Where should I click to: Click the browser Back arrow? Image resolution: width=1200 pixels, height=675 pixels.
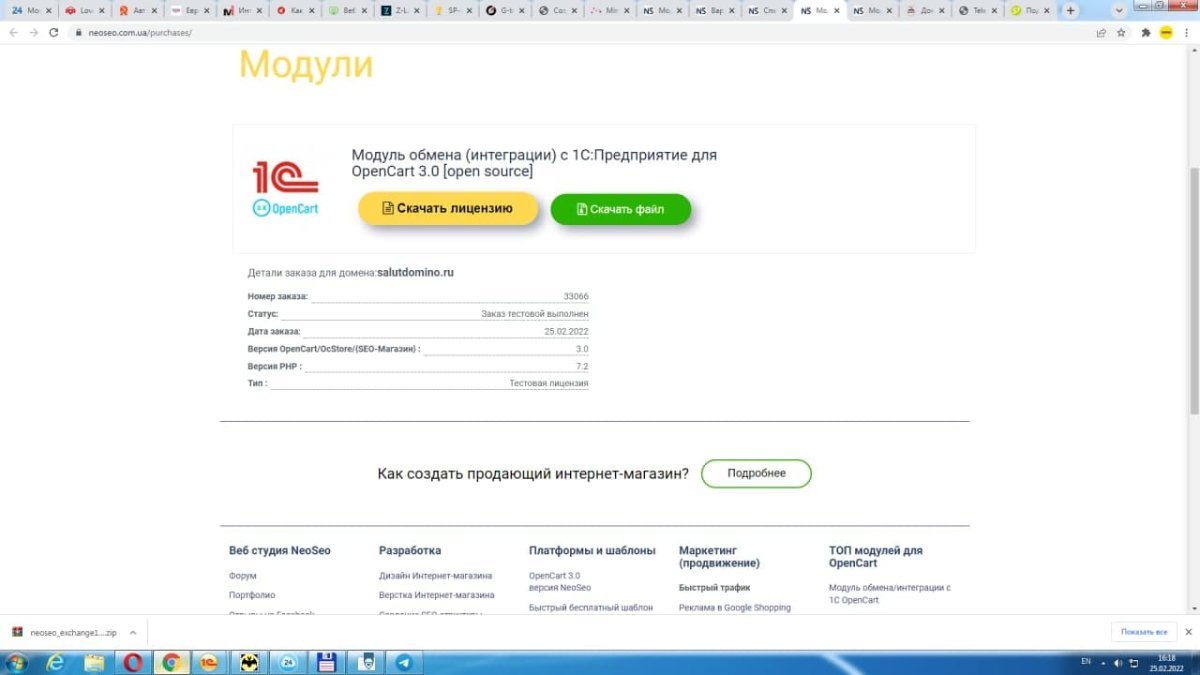pyautogui.click(x=13, y=32)
